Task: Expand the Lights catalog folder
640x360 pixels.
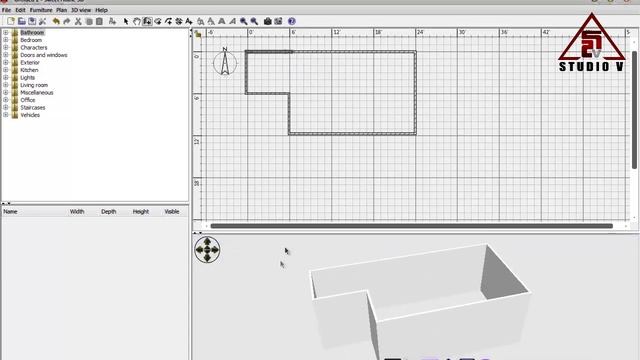Action: point(6,78)
